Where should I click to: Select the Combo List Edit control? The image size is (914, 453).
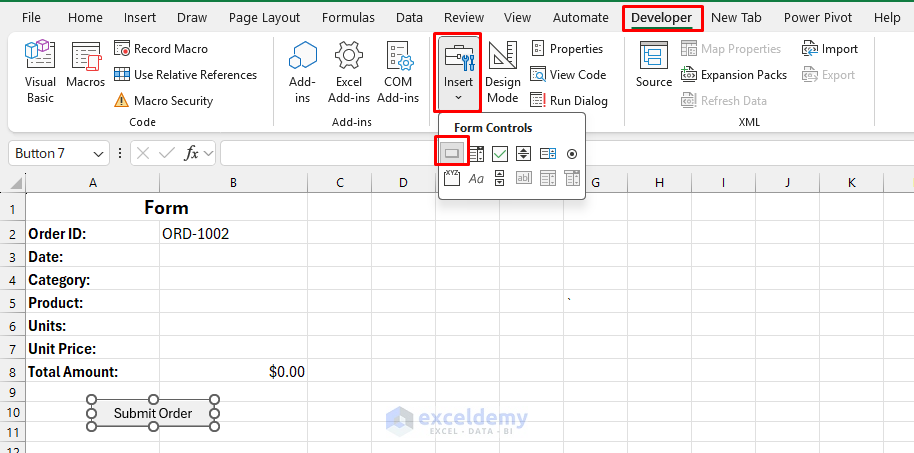548,178
